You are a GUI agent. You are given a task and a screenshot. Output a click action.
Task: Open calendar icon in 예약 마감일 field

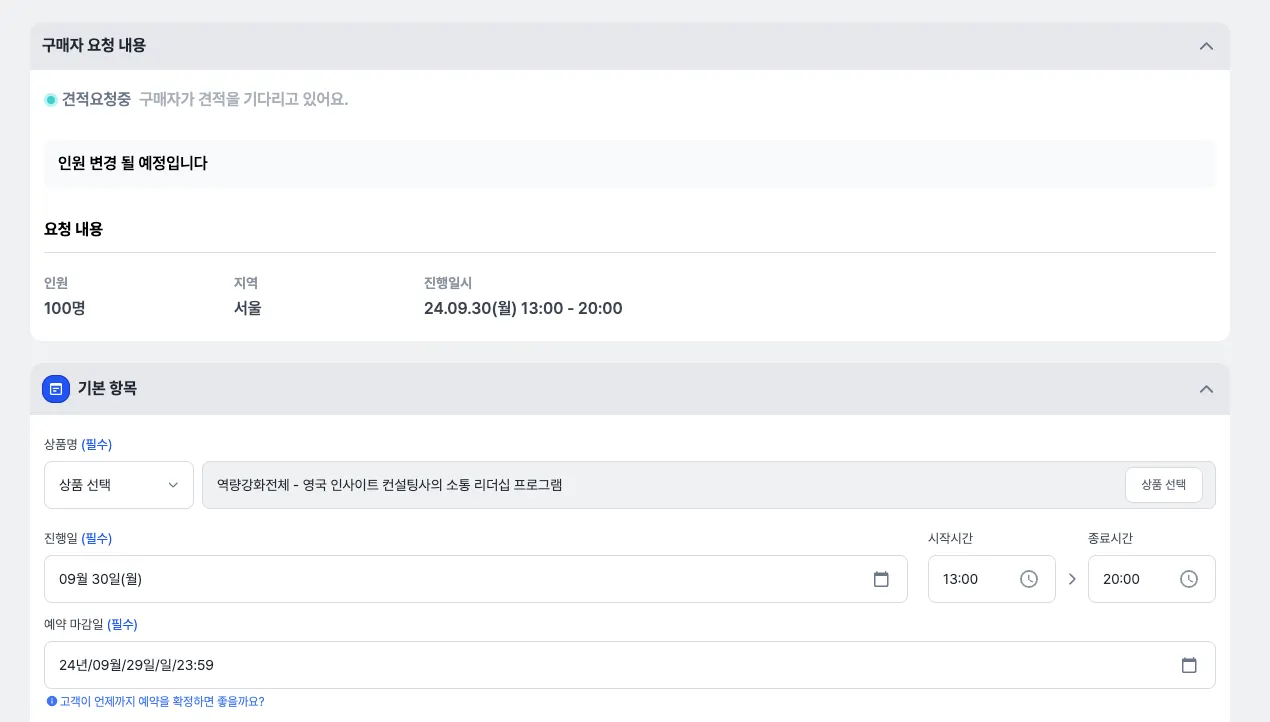[x=1189, y=665]
